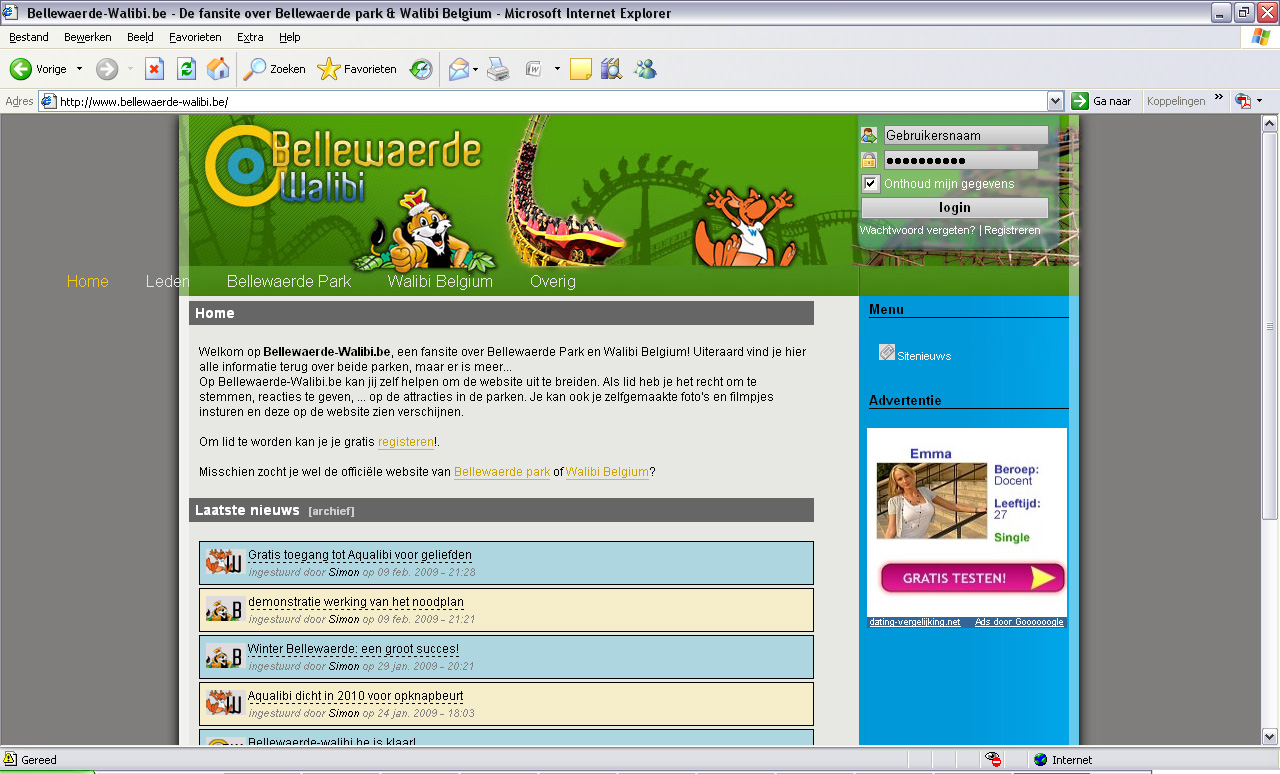
Task: Click Bellewaerde icon beside noodplan news
Action: pyautogui.click(x=225, y=609)
